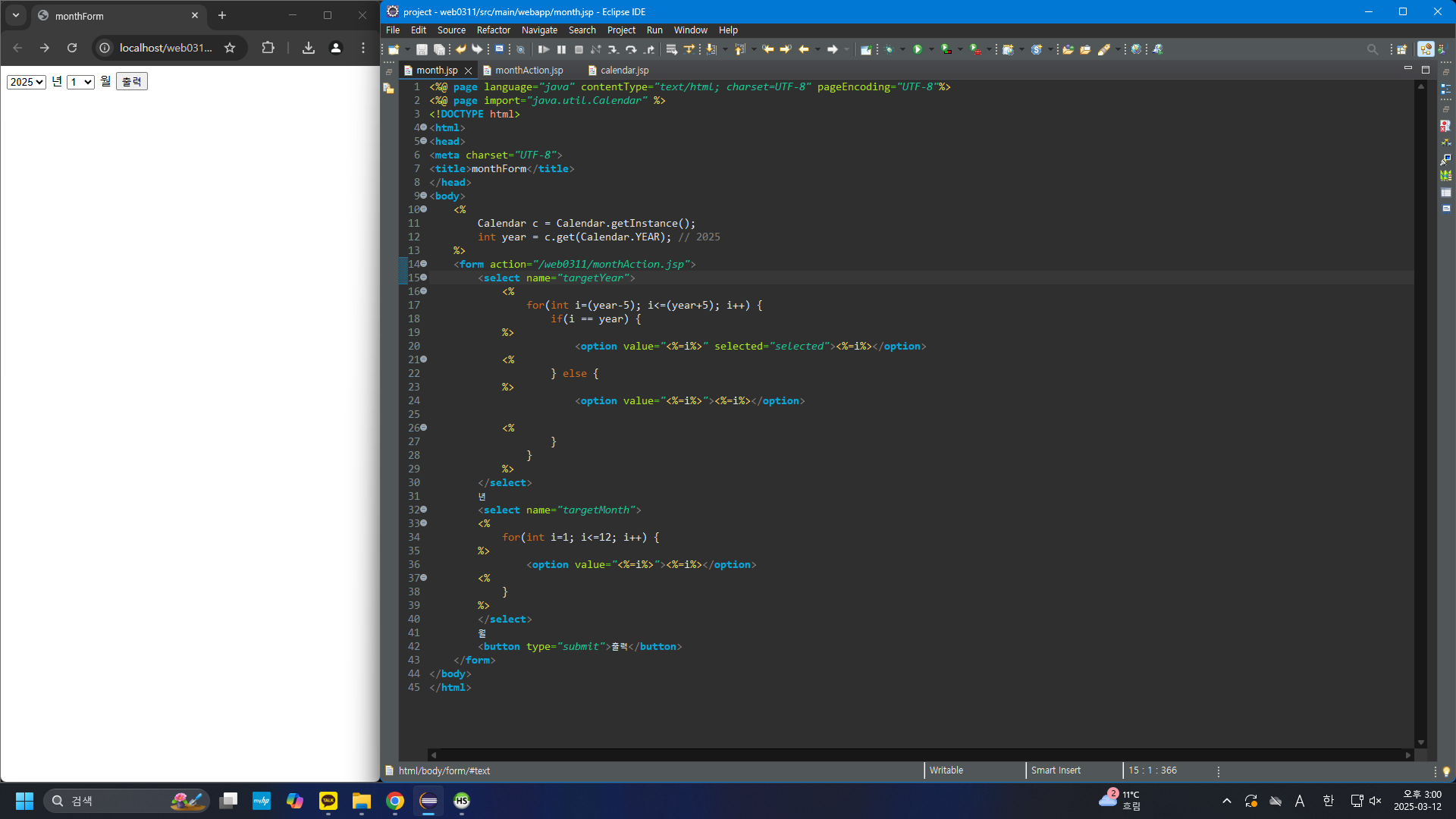Click the Run green play icon
The height and width of the screenshot is (819, 1456).
pyautogui.click(x=918, y=49)
